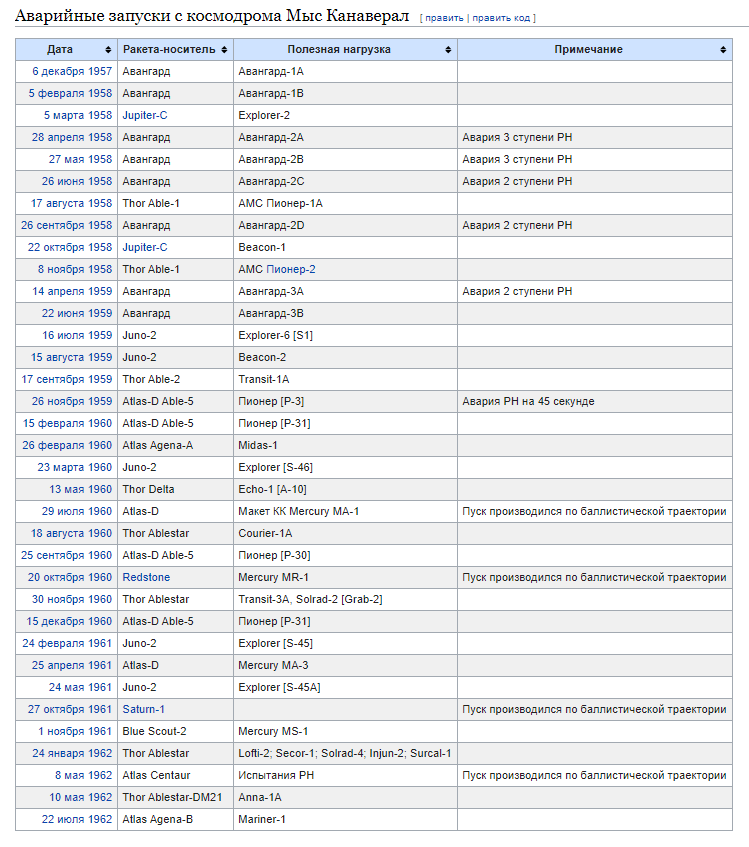Screen dimensions: 749x847
Task: Select the 'Mariner-1' payload cell
Action: pos(346,820)
